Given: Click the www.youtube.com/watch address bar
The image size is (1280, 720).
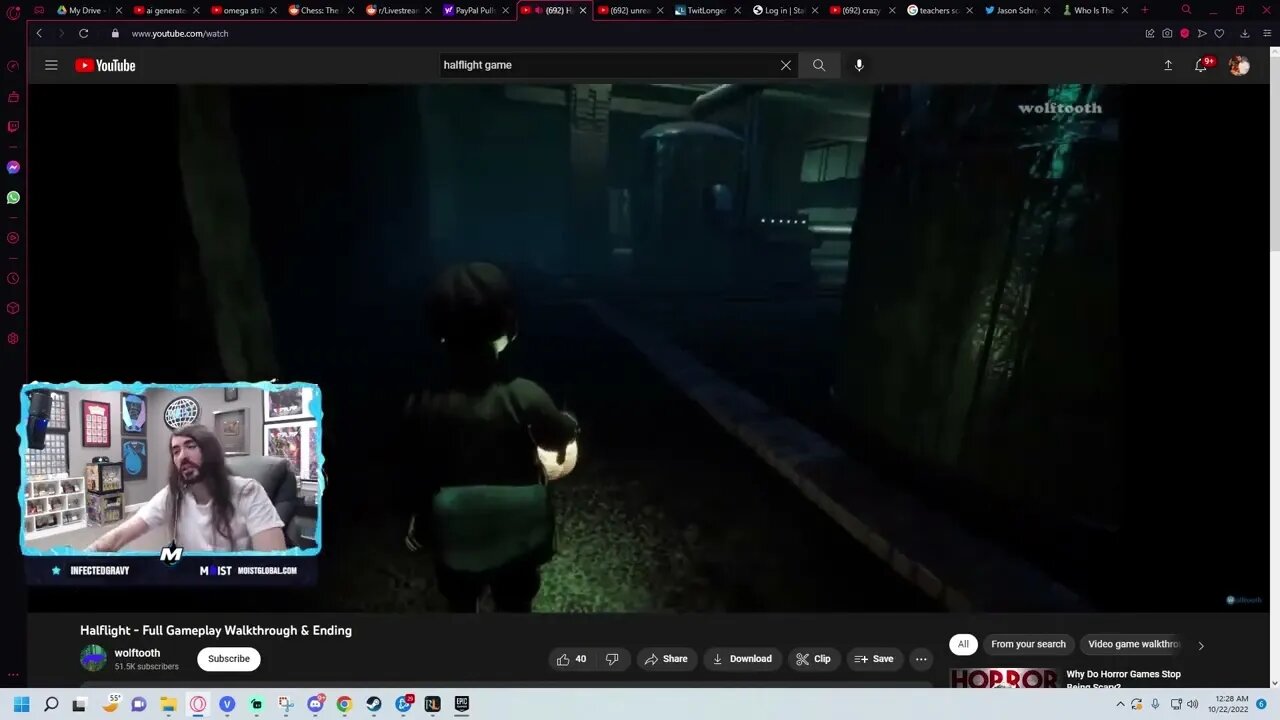Looking at the screenshot, I should [180, 33].
